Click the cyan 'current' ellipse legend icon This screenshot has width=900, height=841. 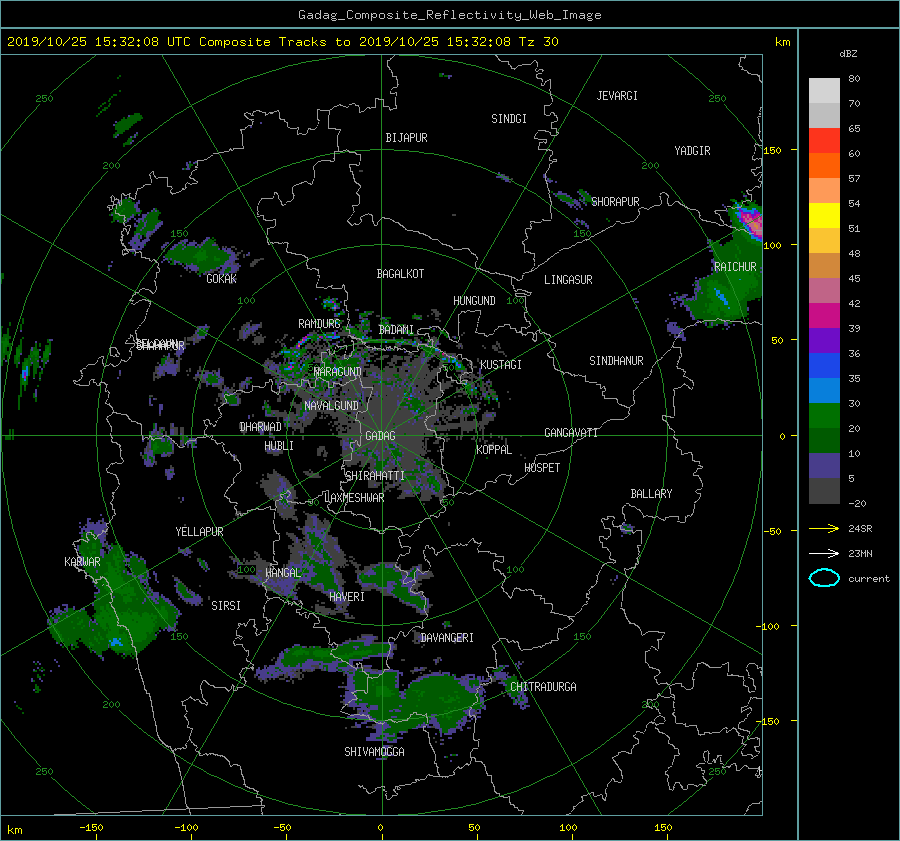click(824, 578)
